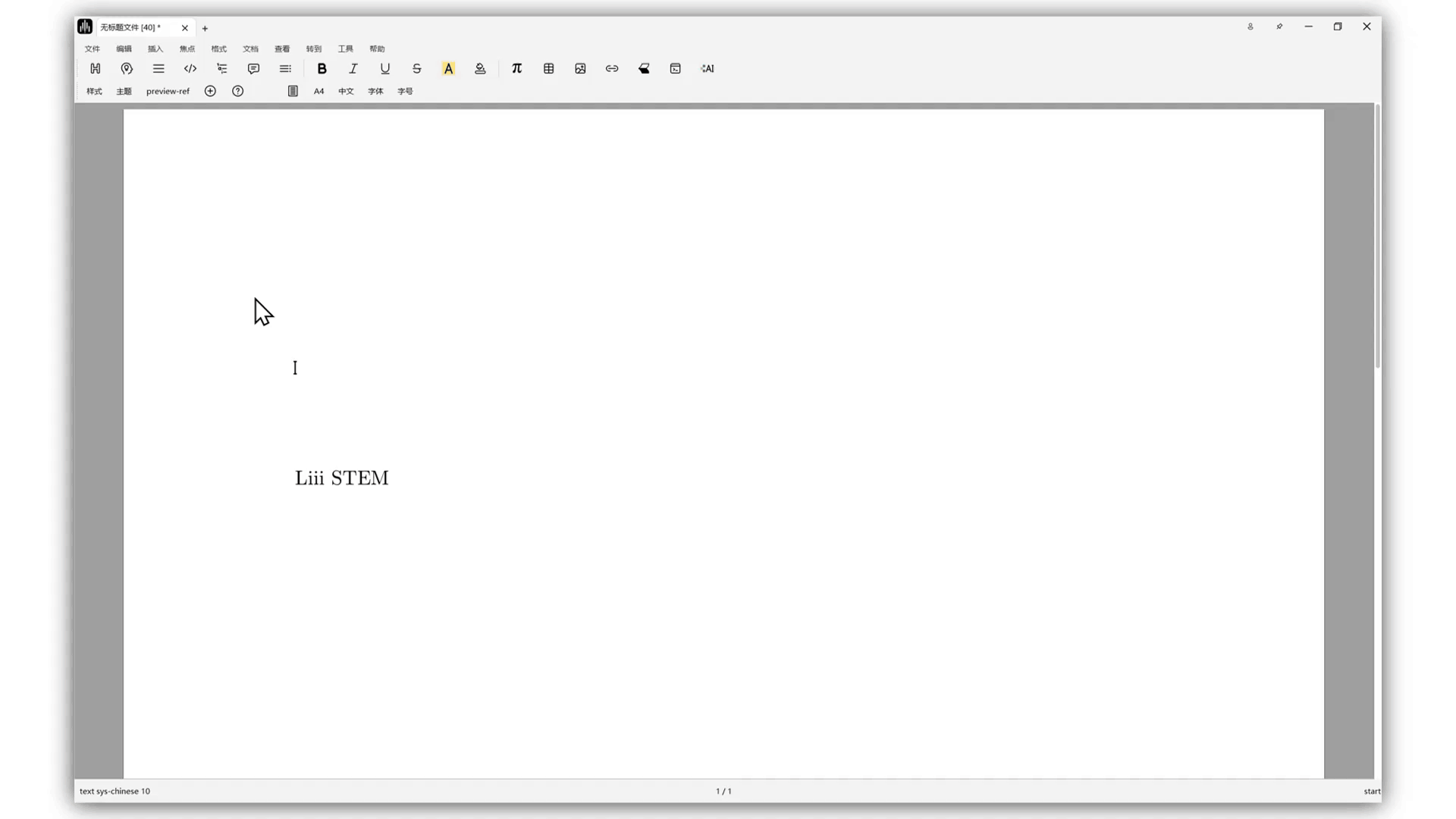Toggle italic formatting

pos(353,68)
